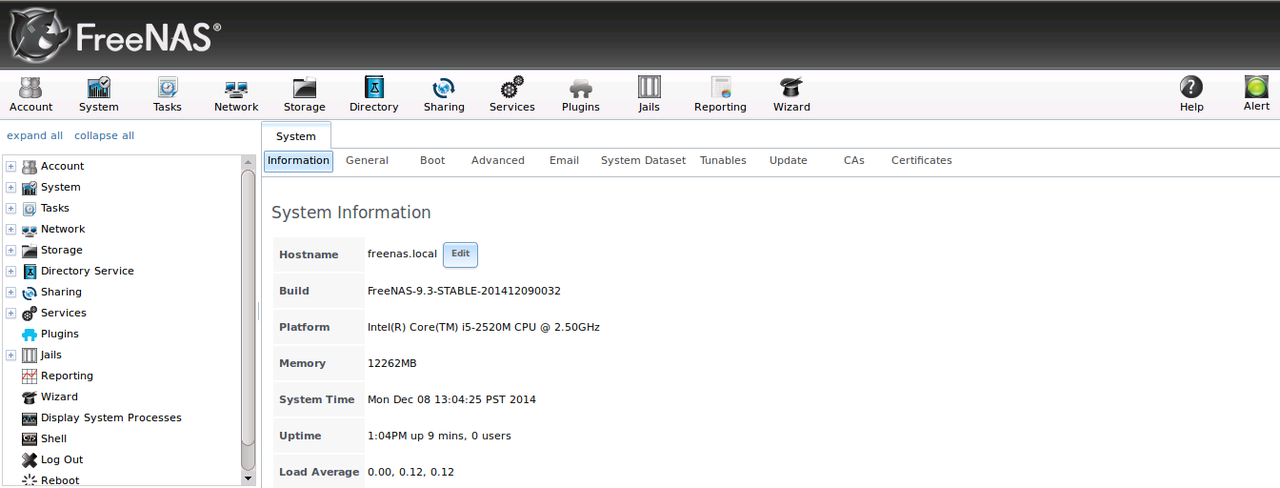Expand the Network tree node
1280x488 pixels.
pyautogui.click(x=11, y=229)
